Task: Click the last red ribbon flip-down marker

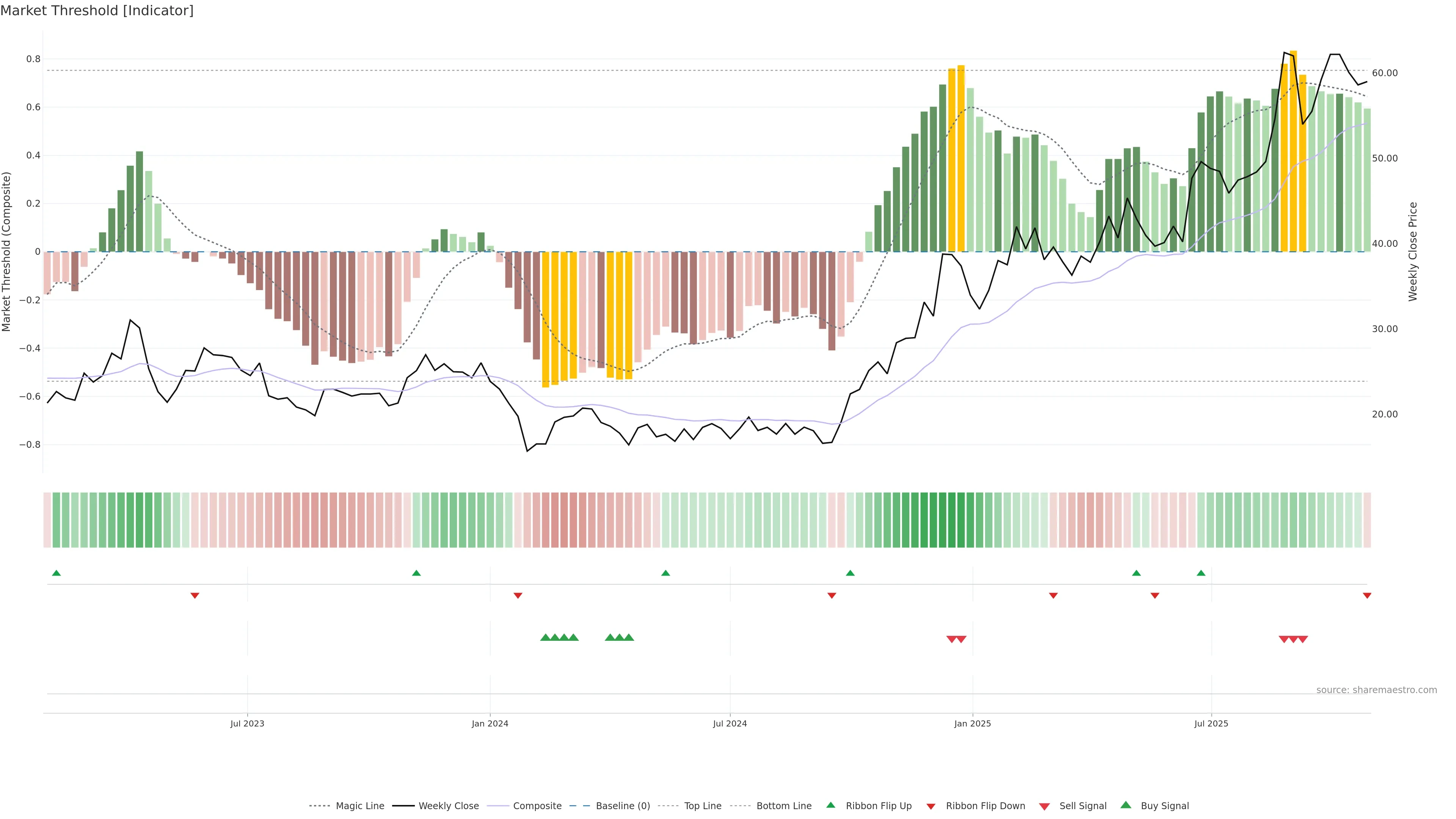Action: coord(1367,595)
